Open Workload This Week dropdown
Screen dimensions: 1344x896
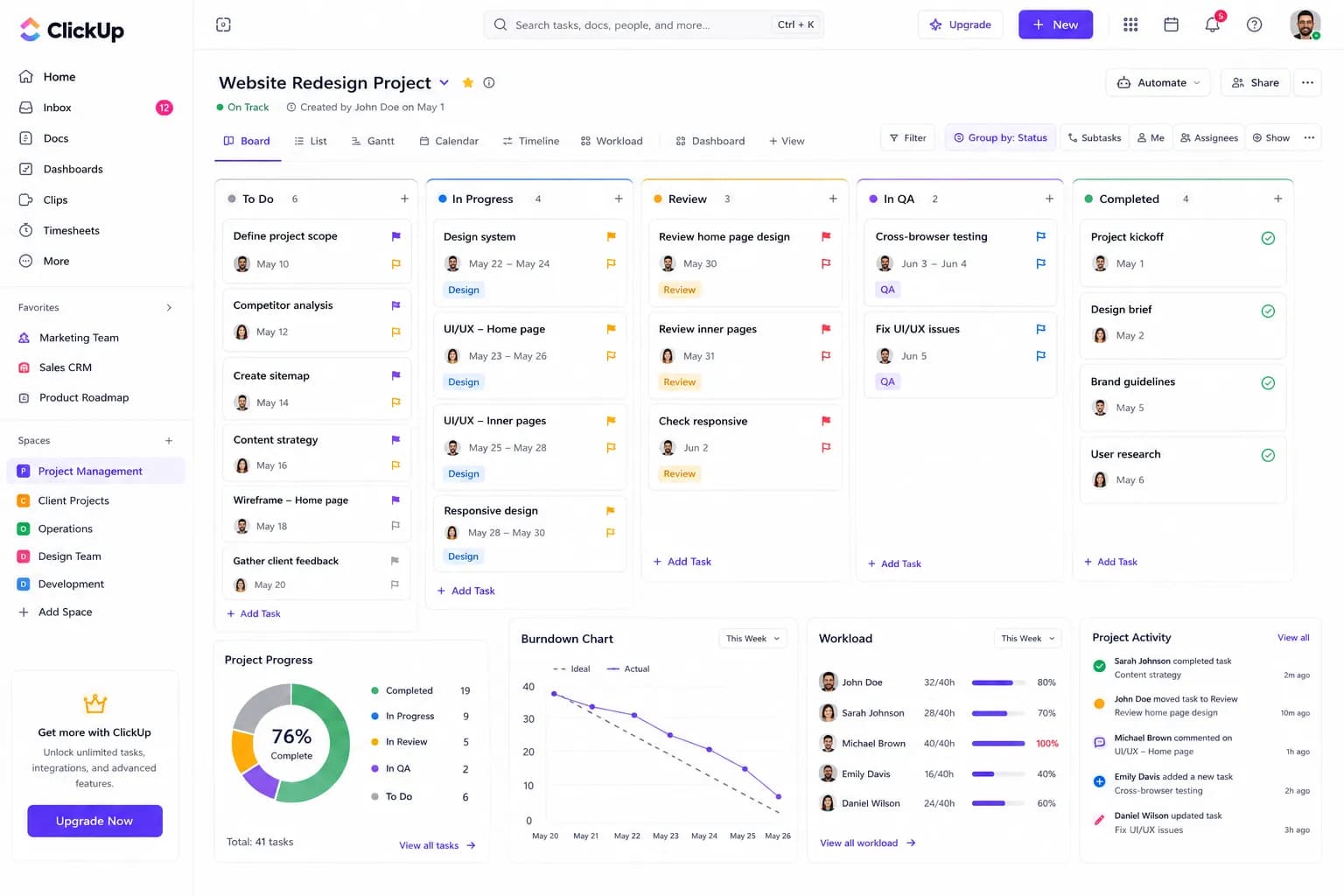click(x=1028, y=639)
